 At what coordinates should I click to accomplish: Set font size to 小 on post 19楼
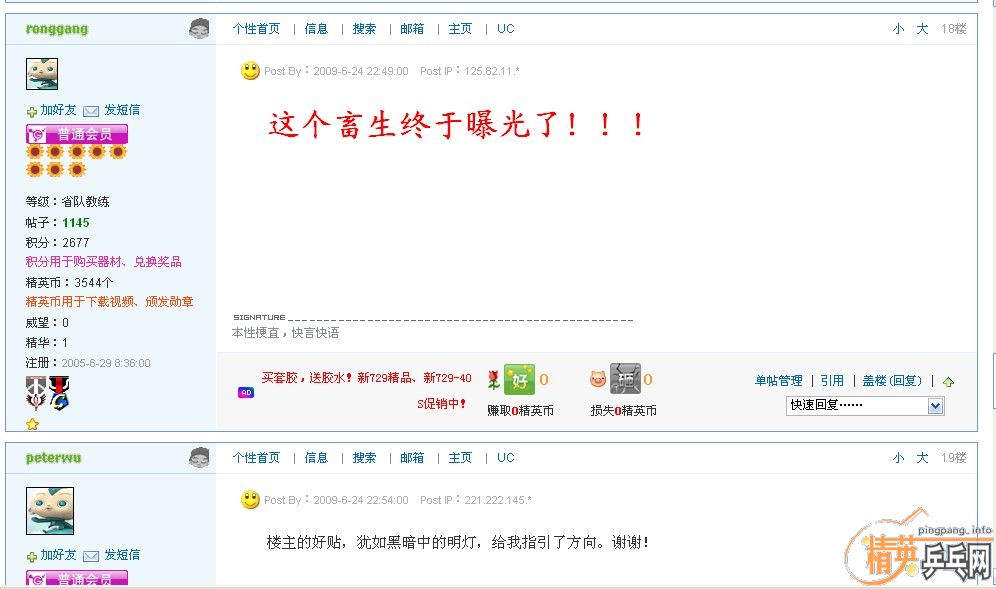[x=898, y=457]
